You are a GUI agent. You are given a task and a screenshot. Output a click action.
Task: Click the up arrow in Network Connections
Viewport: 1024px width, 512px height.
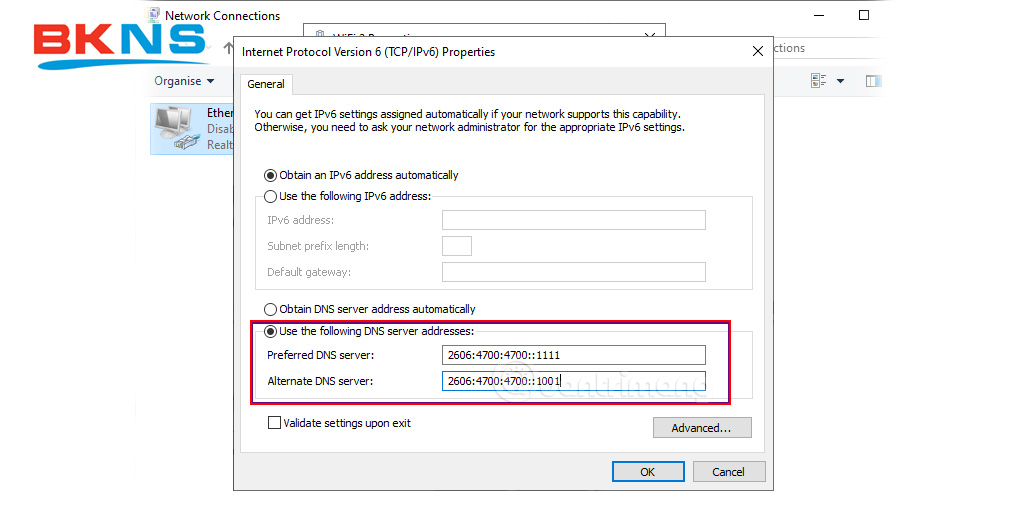point(228,48)
